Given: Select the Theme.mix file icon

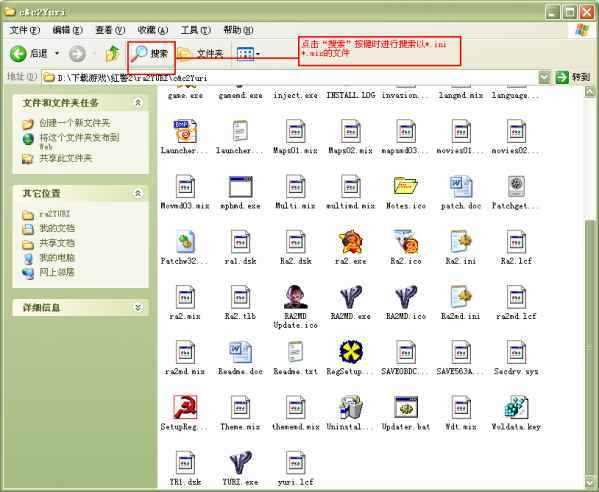Looking at the screenshot, I should pos(240,408).
